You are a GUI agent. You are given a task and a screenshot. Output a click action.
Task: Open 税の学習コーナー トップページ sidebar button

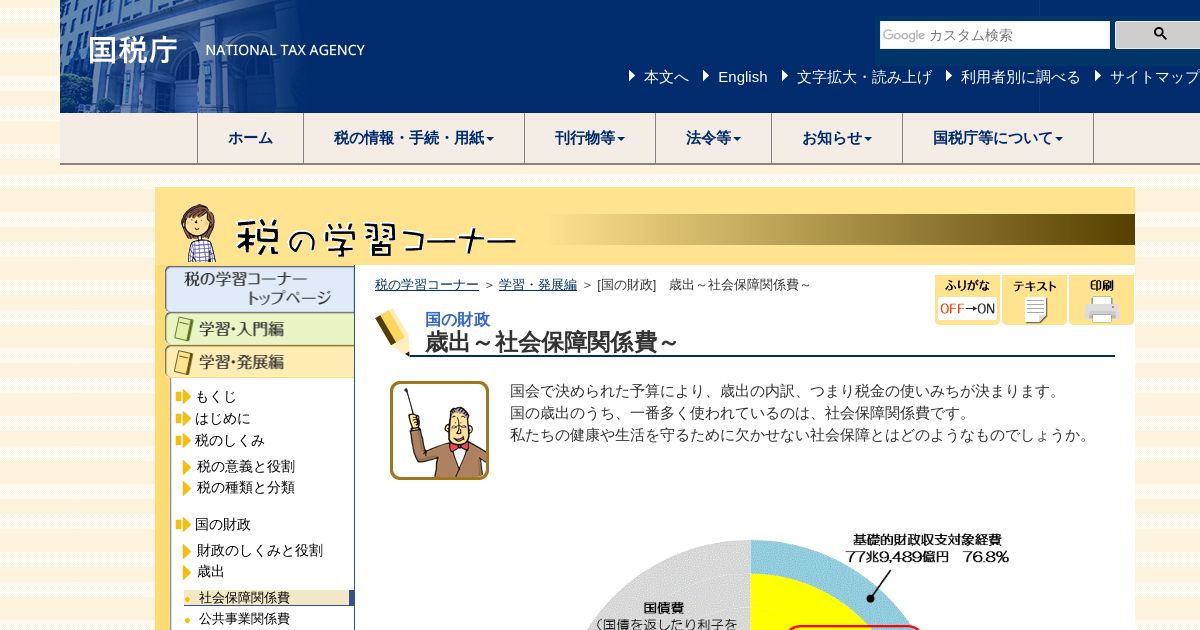pos(260,289)
